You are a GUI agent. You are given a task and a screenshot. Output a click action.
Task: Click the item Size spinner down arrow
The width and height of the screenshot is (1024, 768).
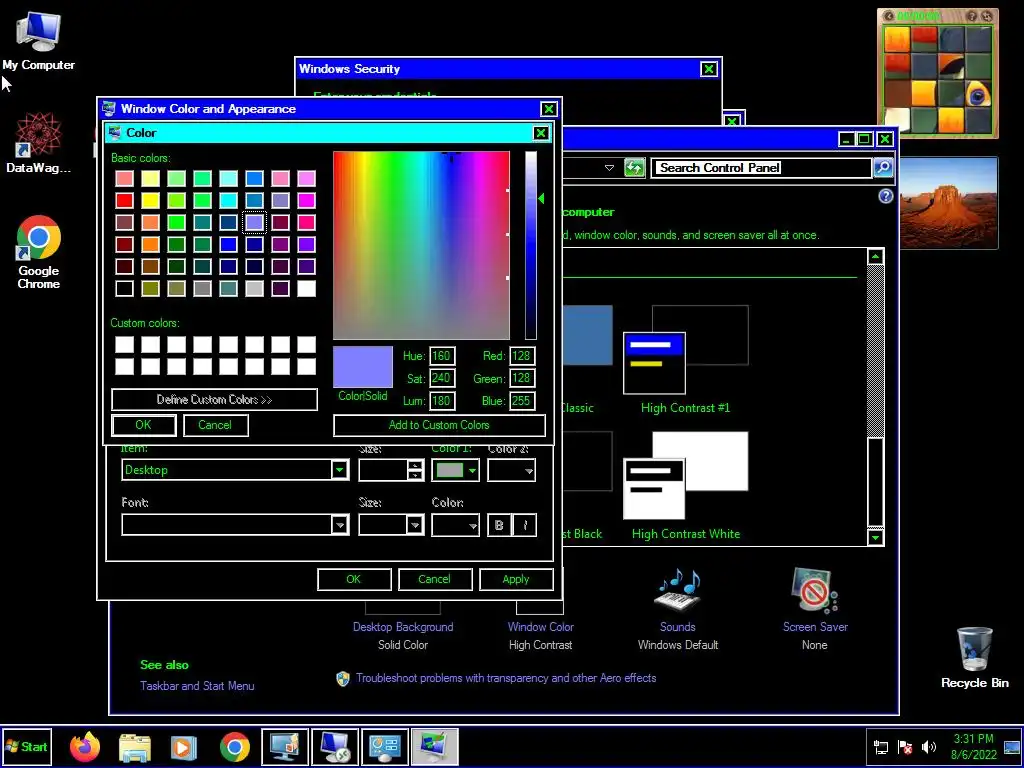pyautogui.click(x=415, y=475)
